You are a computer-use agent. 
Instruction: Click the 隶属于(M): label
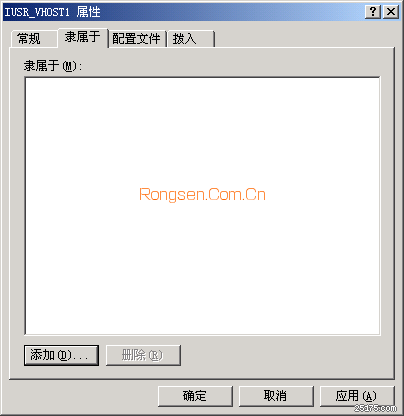pyautogui.click(x=53, y=66)
